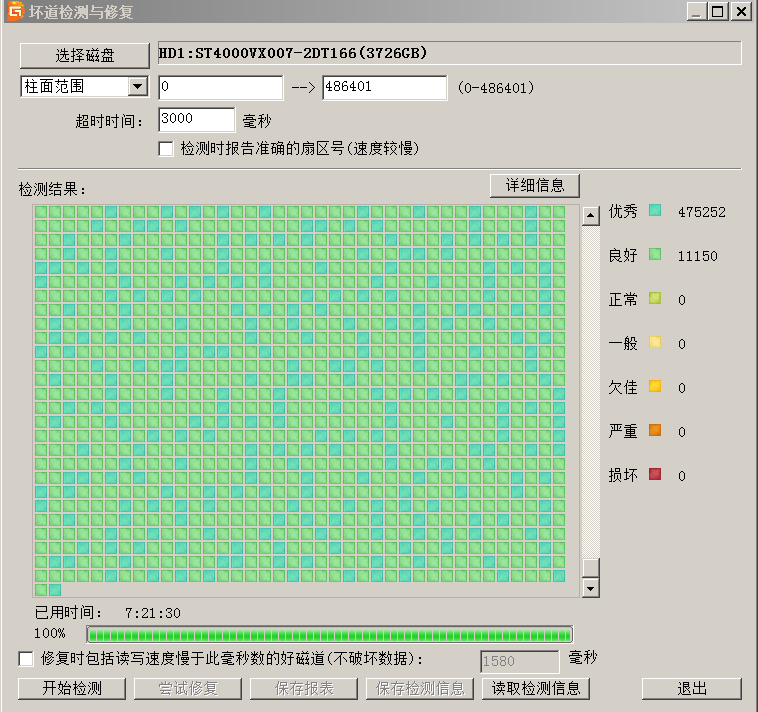Image resolution: width=758 pixels, height=712 pixels.
Task: Click the 严重 orange color swatch
Action: [655, 431]
